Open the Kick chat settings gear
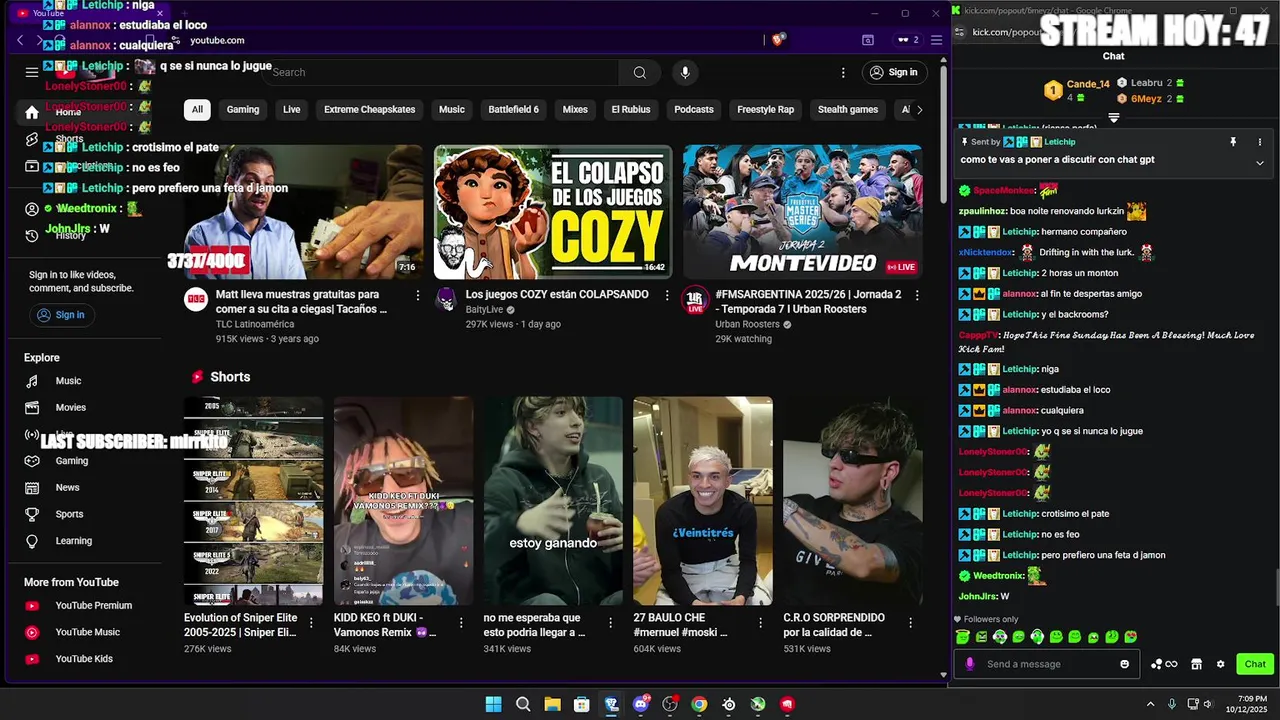 (1220, 664)
